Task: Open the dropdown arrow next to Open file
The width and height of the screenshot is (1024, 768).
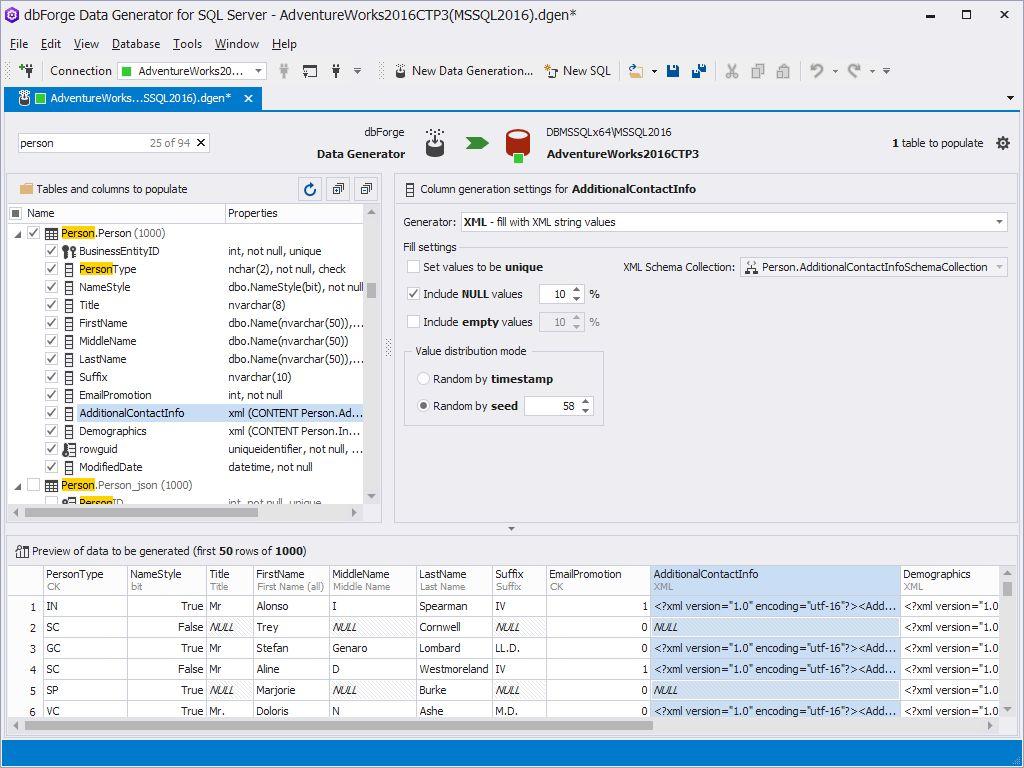Action: 654,71
